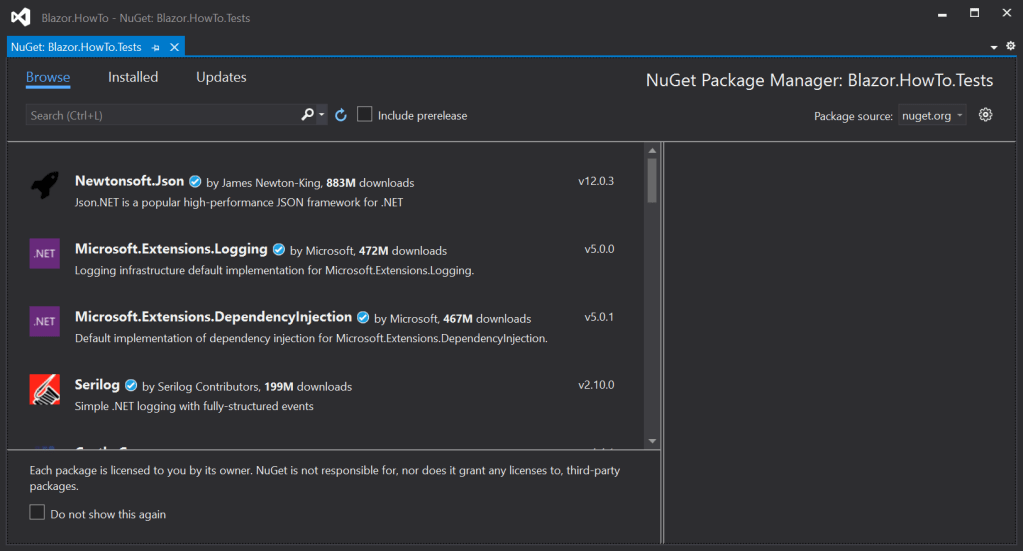Select the Browse tab
This screenshot has width=1023, height=551.
48,77
